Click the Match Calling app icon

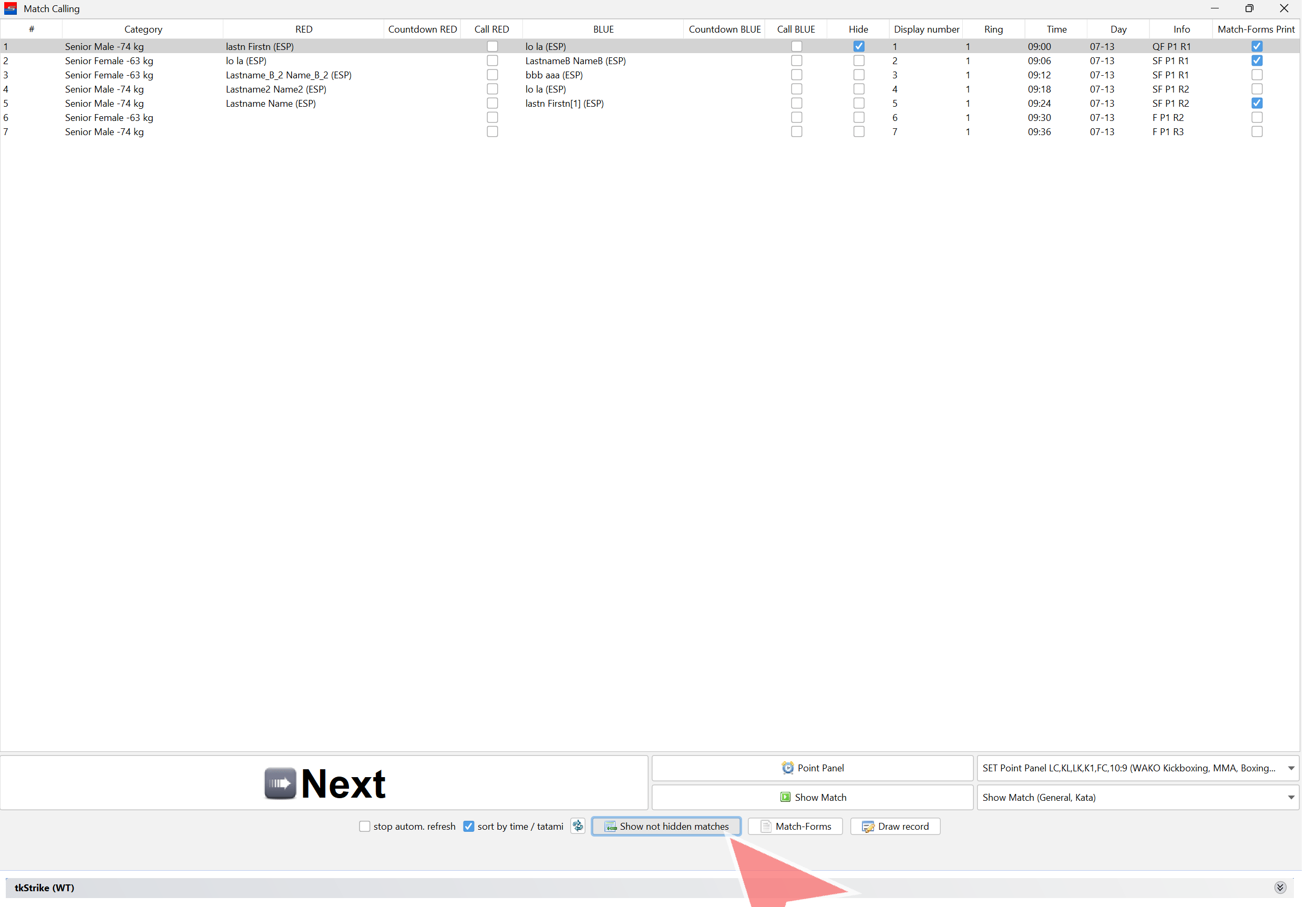coord(10,8)
